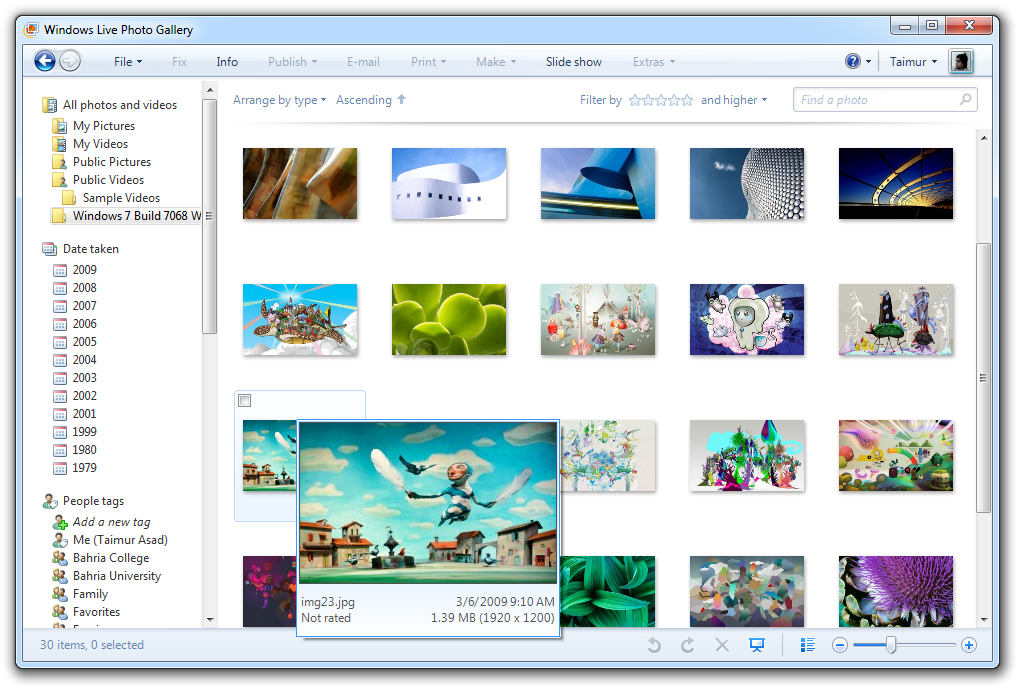Start the slideshow using the projector icon

757,645
